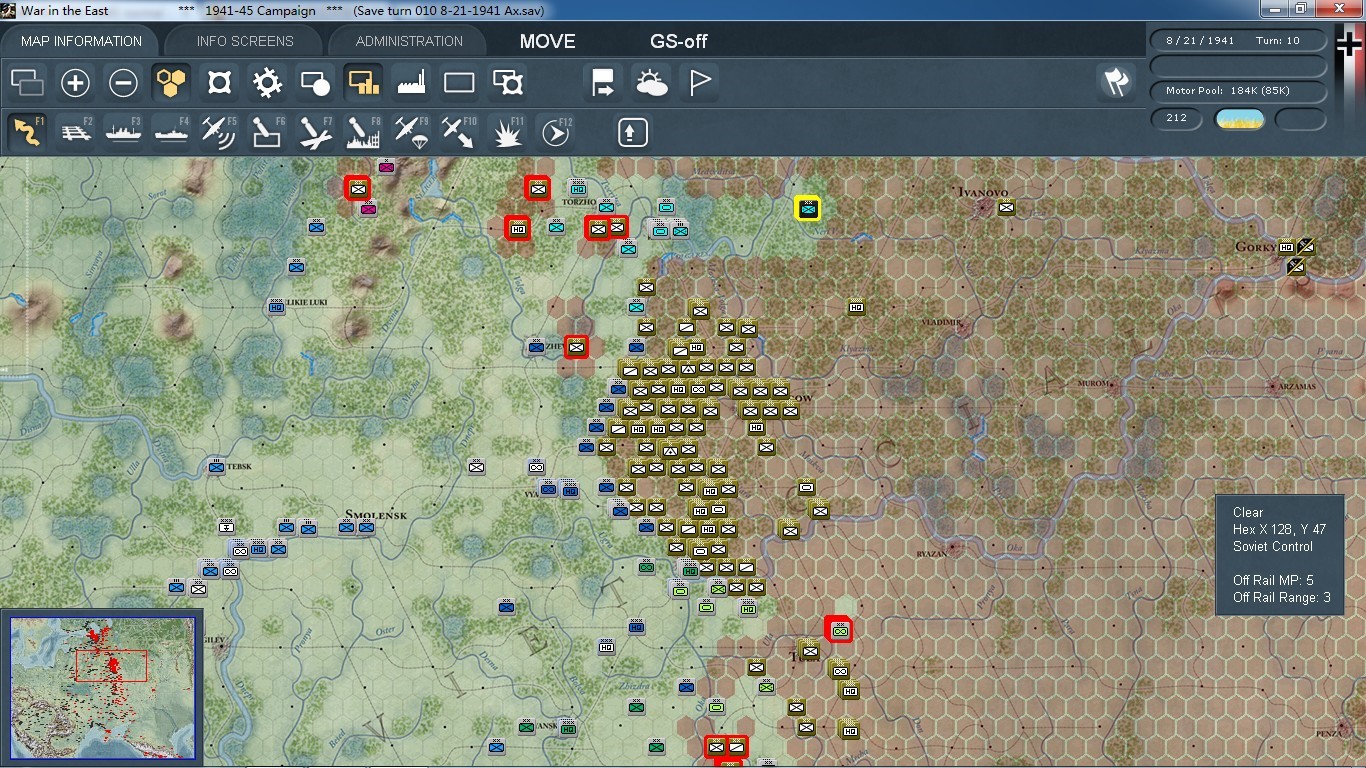The height and width of the screenshot is (768, 1366).
Task: Select F2 rail move mode
Action: click(75, 132)
